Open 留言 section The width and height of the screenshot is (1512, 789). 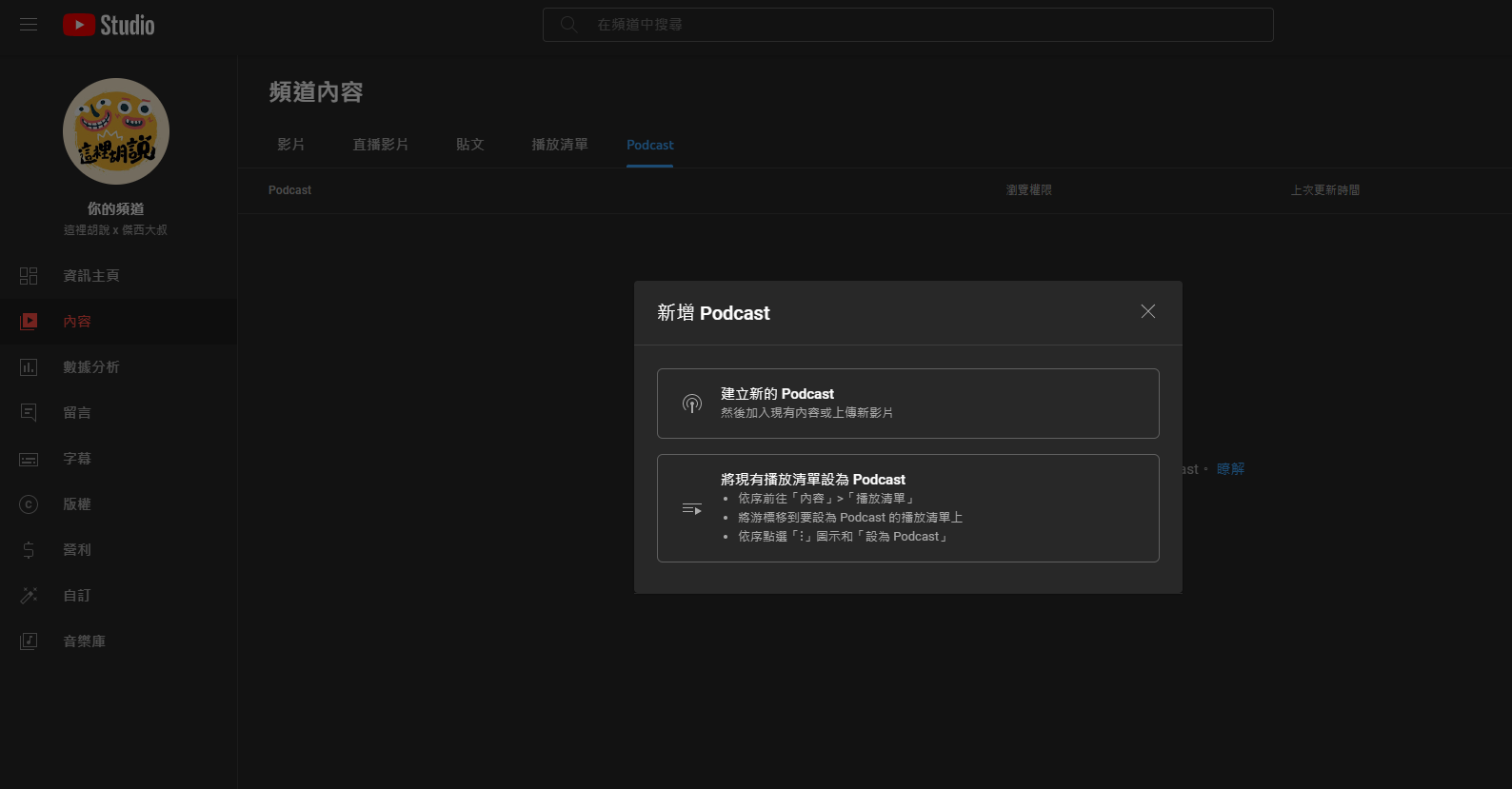(118, 413)
